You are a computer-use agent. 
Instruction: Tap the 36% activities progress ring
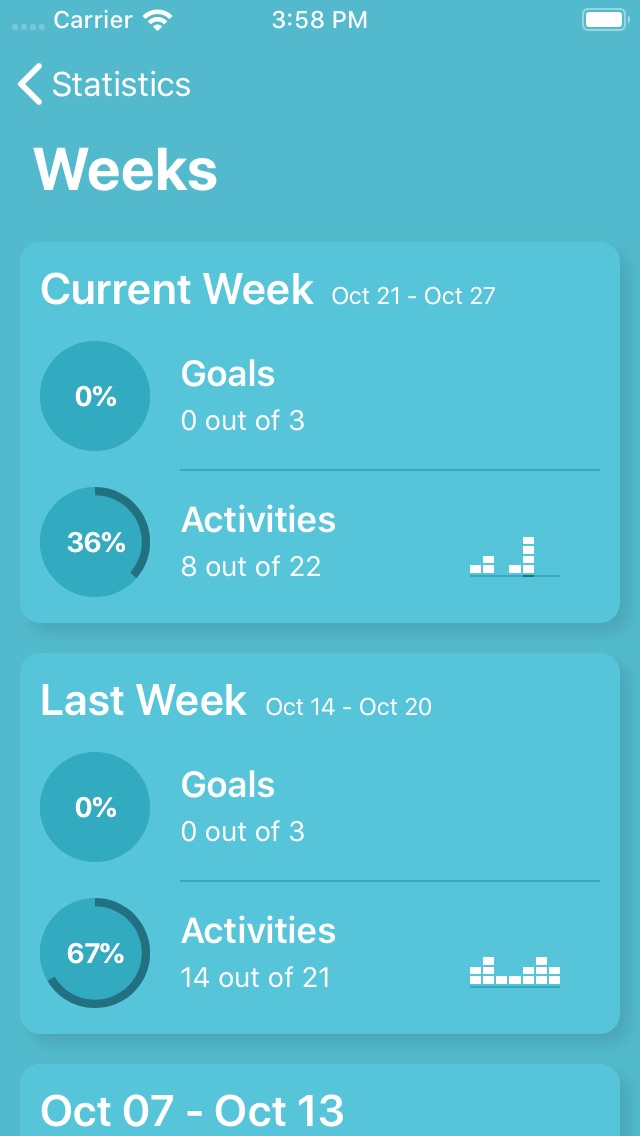(x=95, y=542)
